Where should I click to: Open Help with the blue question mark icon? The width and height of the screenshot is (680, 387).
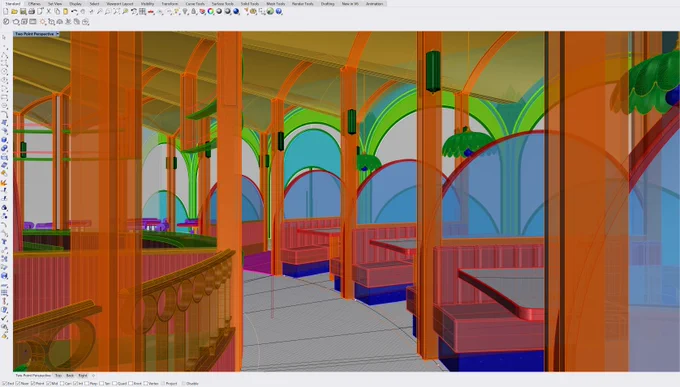click(278, 11)
